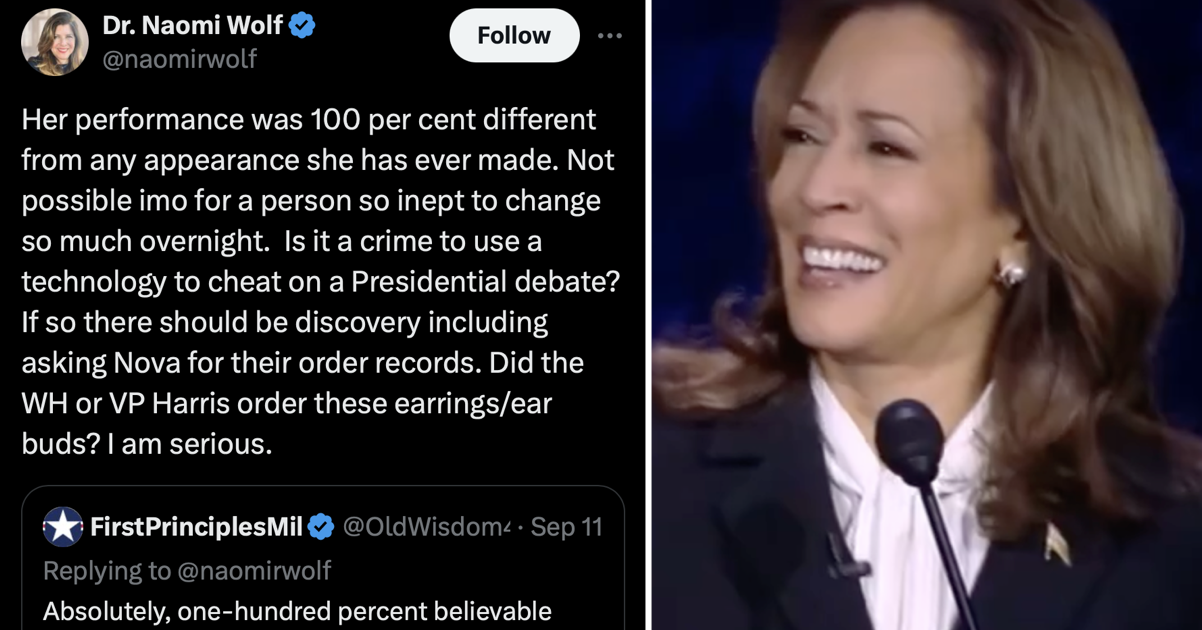Click the @OldWisdom handle in quoted tweet
1202x630 pixels.
tap(428, 526)
